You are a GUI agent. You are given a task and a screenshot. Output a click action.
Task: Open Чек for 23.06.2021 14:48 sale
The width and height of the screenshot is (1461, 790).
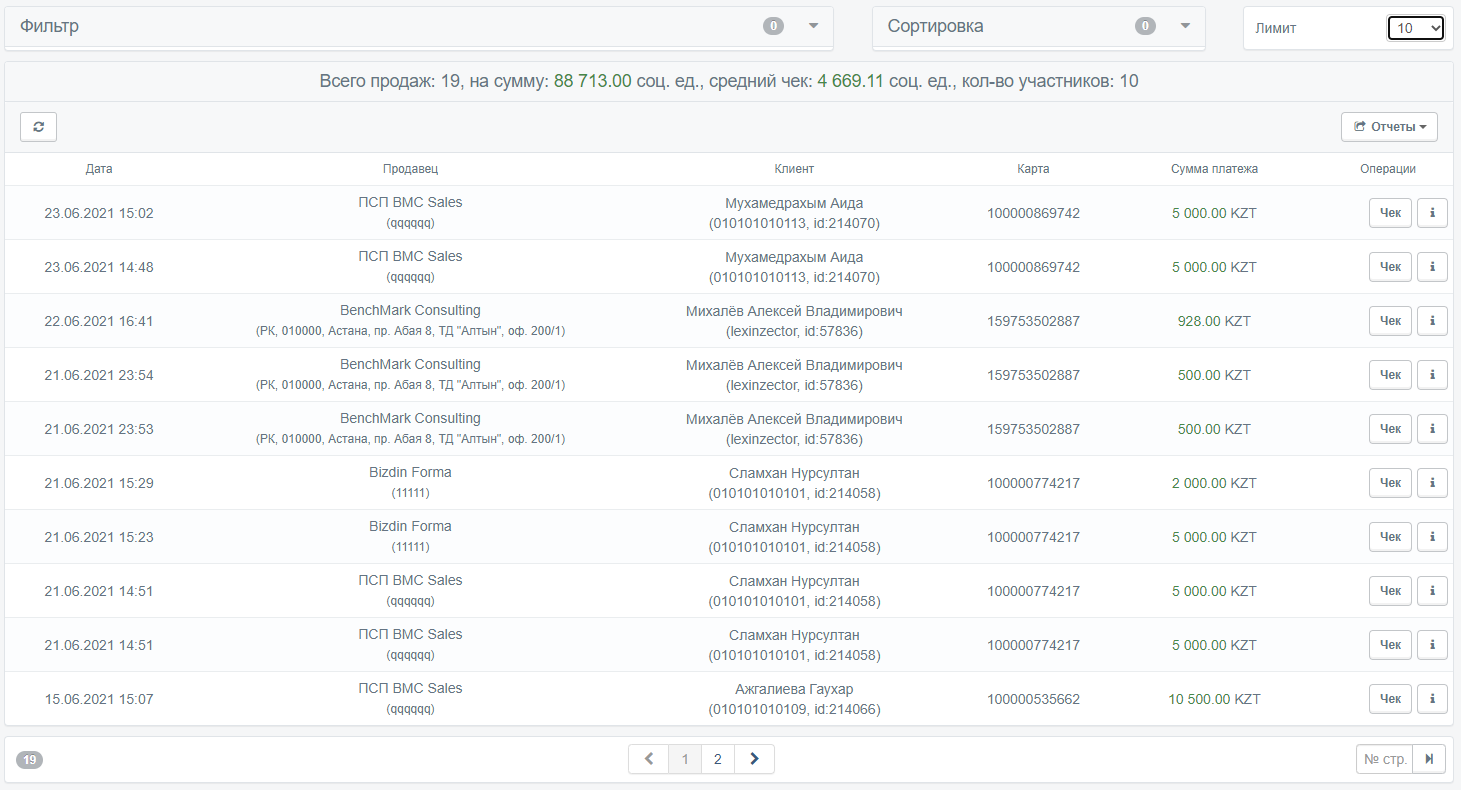(x=1390, y=267)
